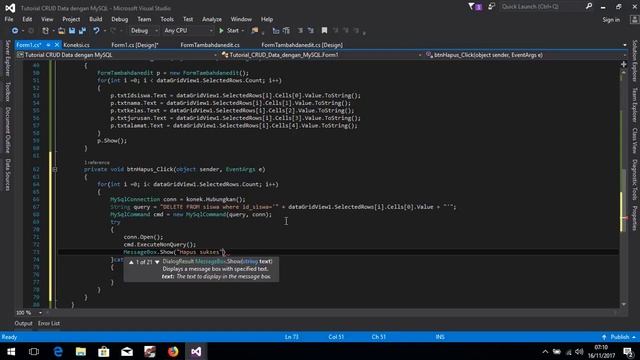Screen dimensions: 640x360
Task: Click the account avatar icon near Sign in
Action: point(634,19)
